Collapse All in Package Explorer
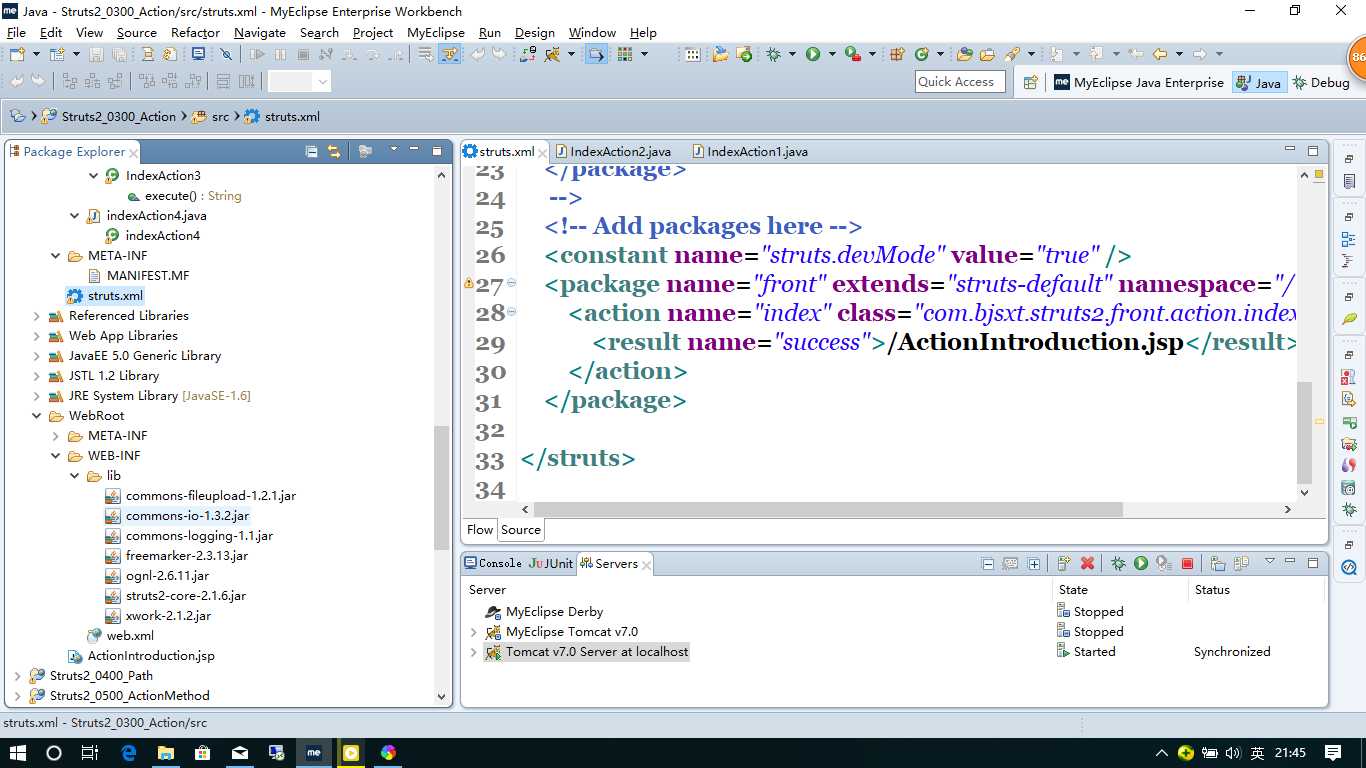1366x768 pixels. pyautogui.click(x=312, y=152)
